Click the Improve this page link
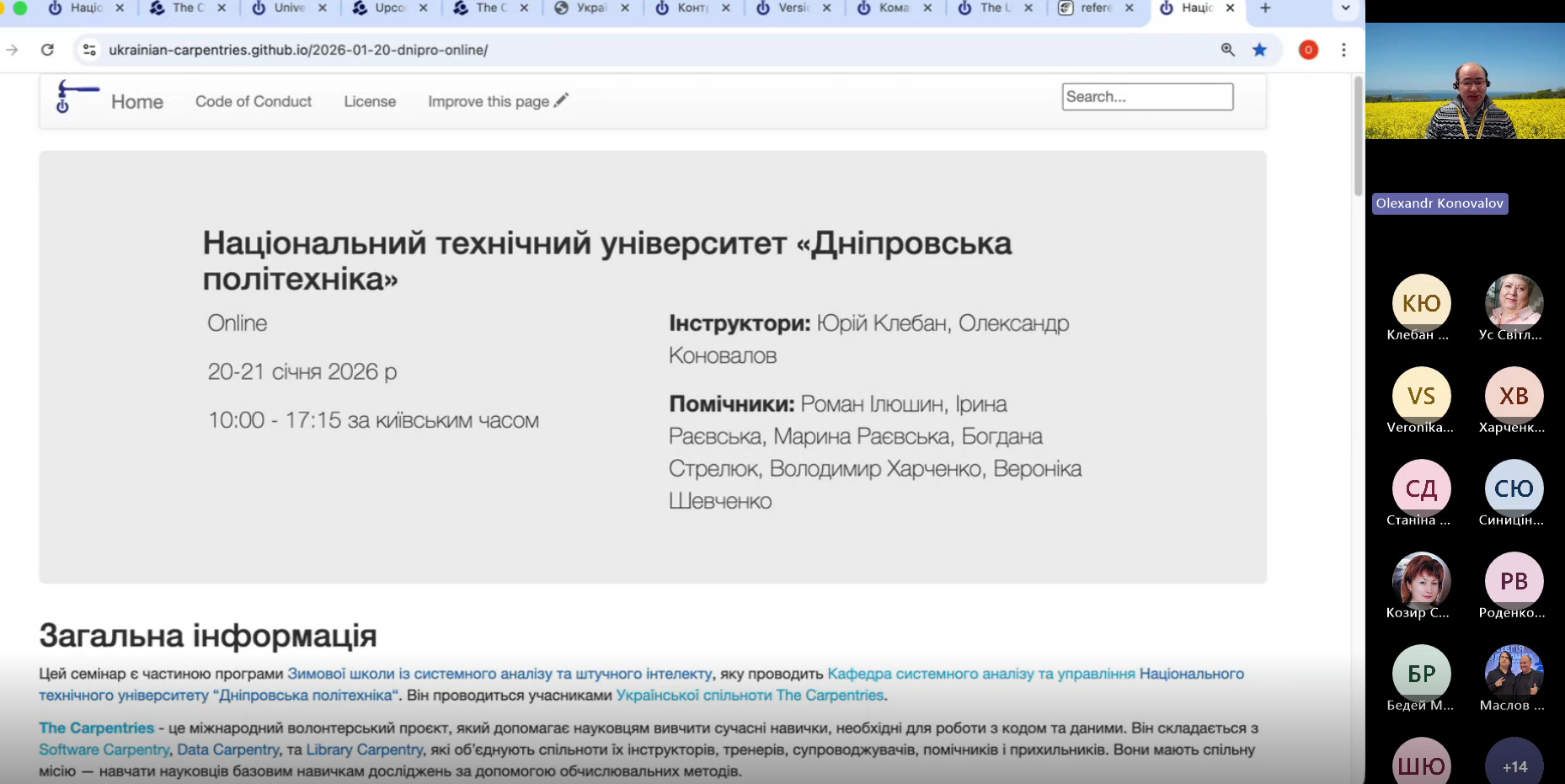1565x784 pixels. (x=497, y=101)
